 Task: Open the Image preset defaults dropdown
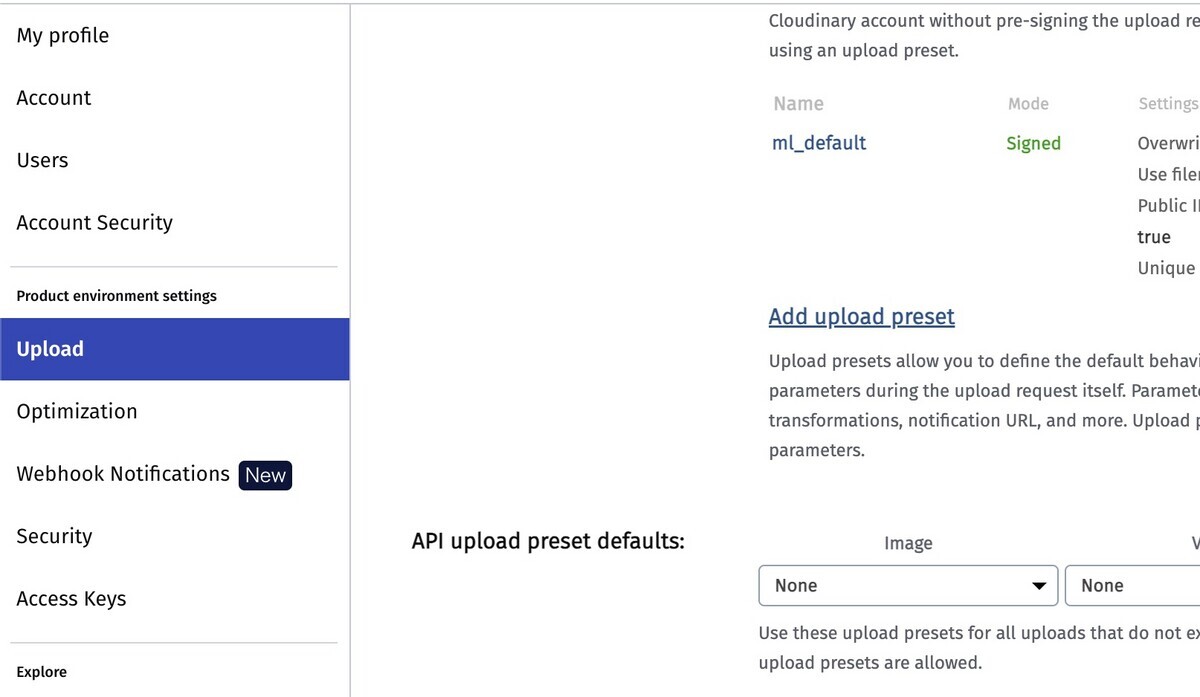click(907, 585)
